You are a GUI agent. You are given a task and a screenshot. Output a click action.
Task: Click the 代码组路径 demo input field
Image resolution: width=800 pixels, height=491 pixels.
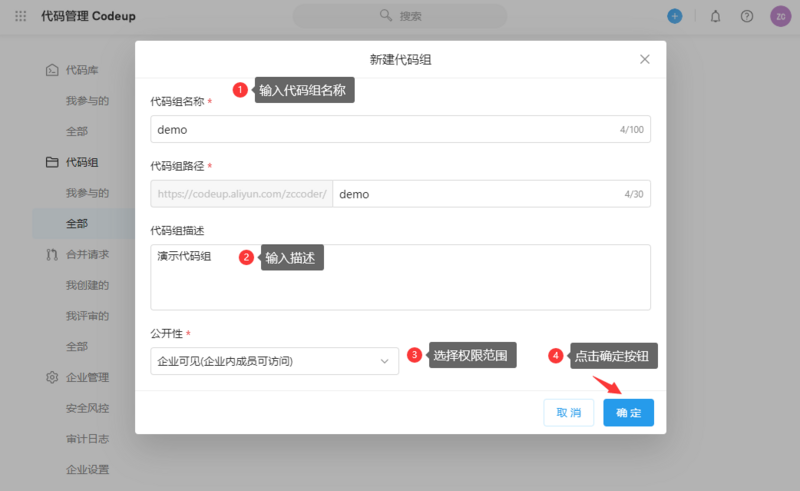click(x=491, y=194)
